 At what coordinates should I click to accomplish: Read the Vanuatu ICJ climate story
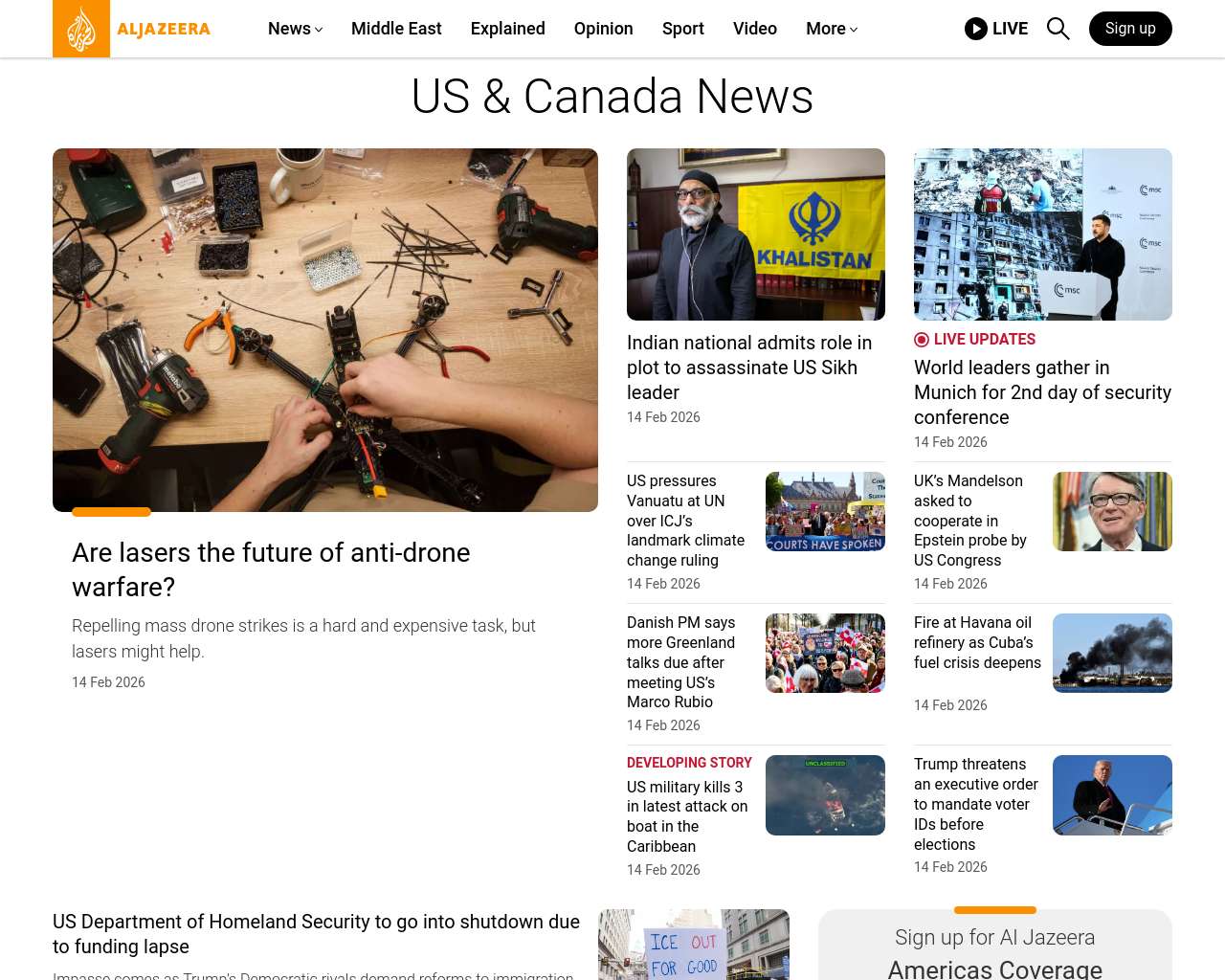[685, 521]
